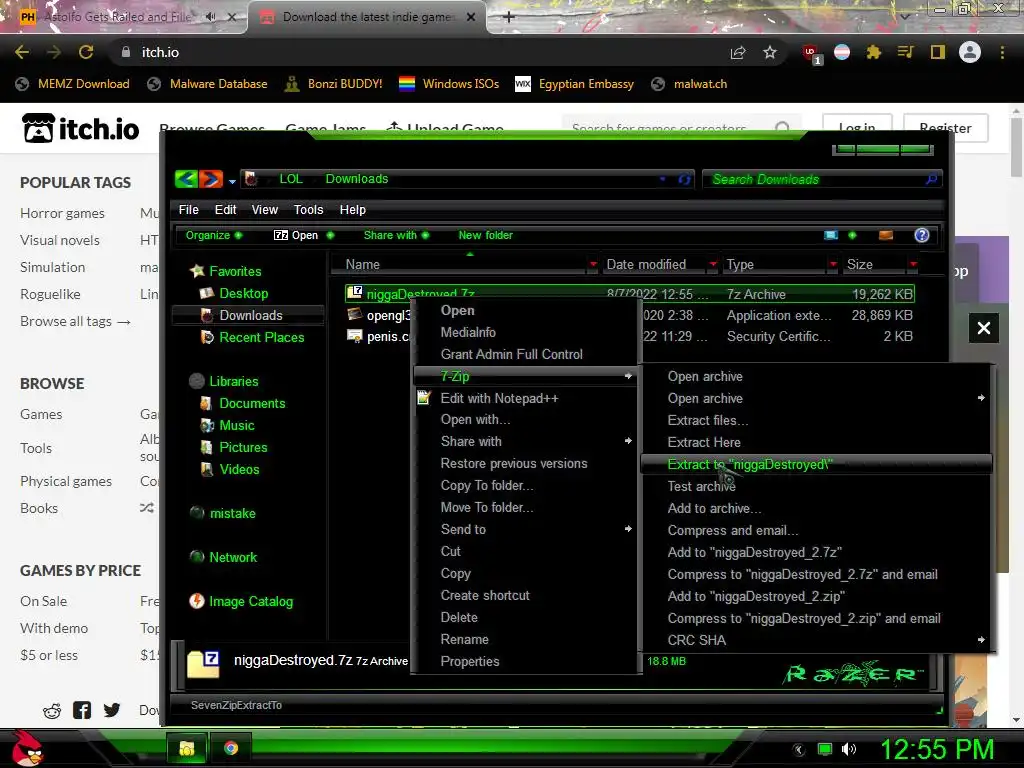This screenshot has width=1024, height=768.
Task: Open the File menu in Explorer
Action: 189,210
